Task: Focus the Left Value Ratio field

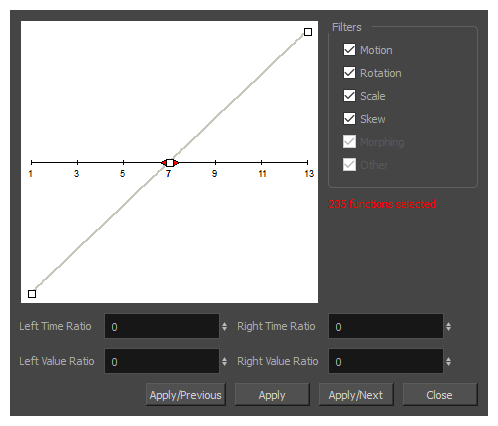Action: coord(162,361)
